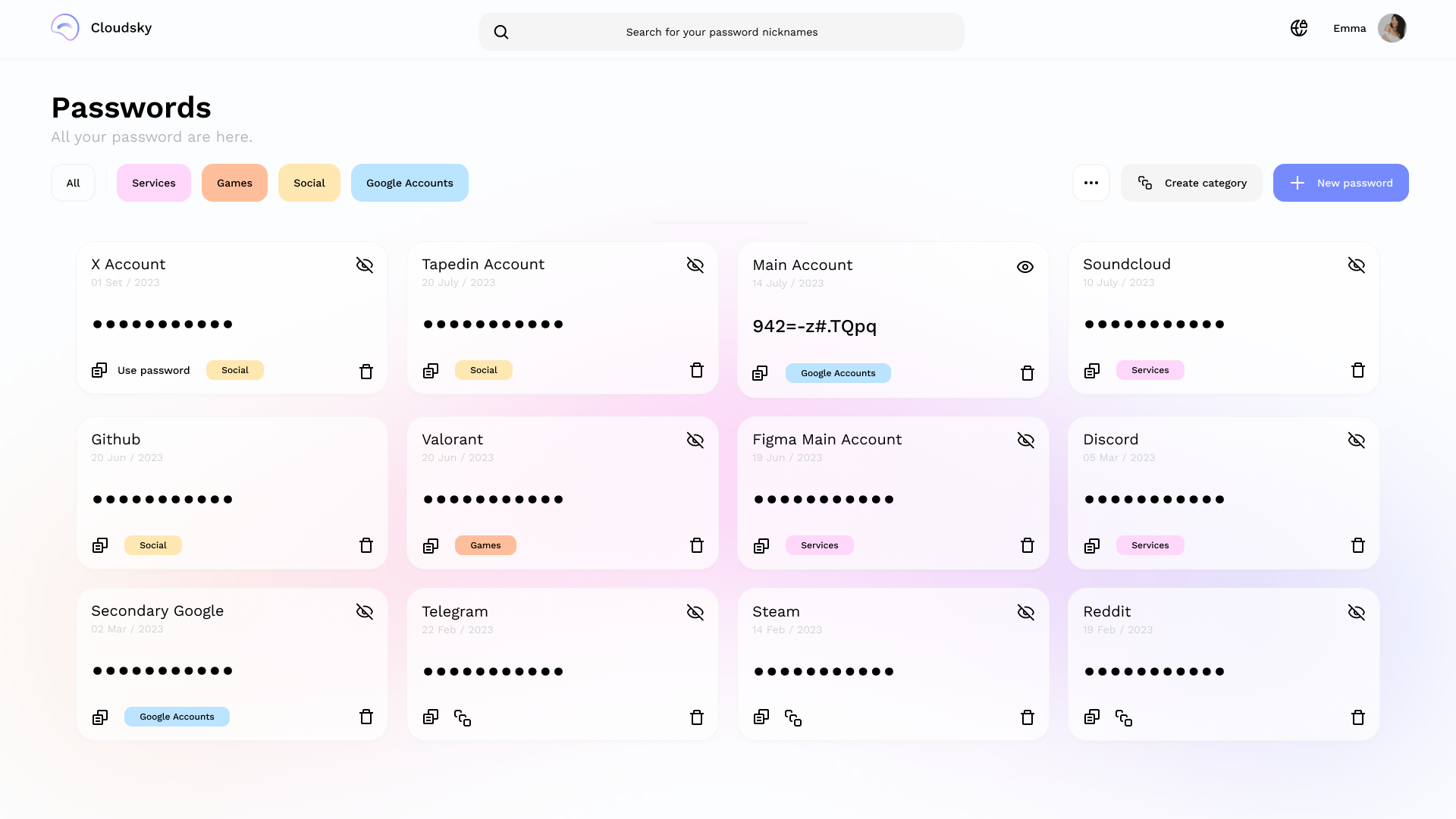Copy the Steam password
This screenshot has width=1456, height=819.
[x=761, y=717]
